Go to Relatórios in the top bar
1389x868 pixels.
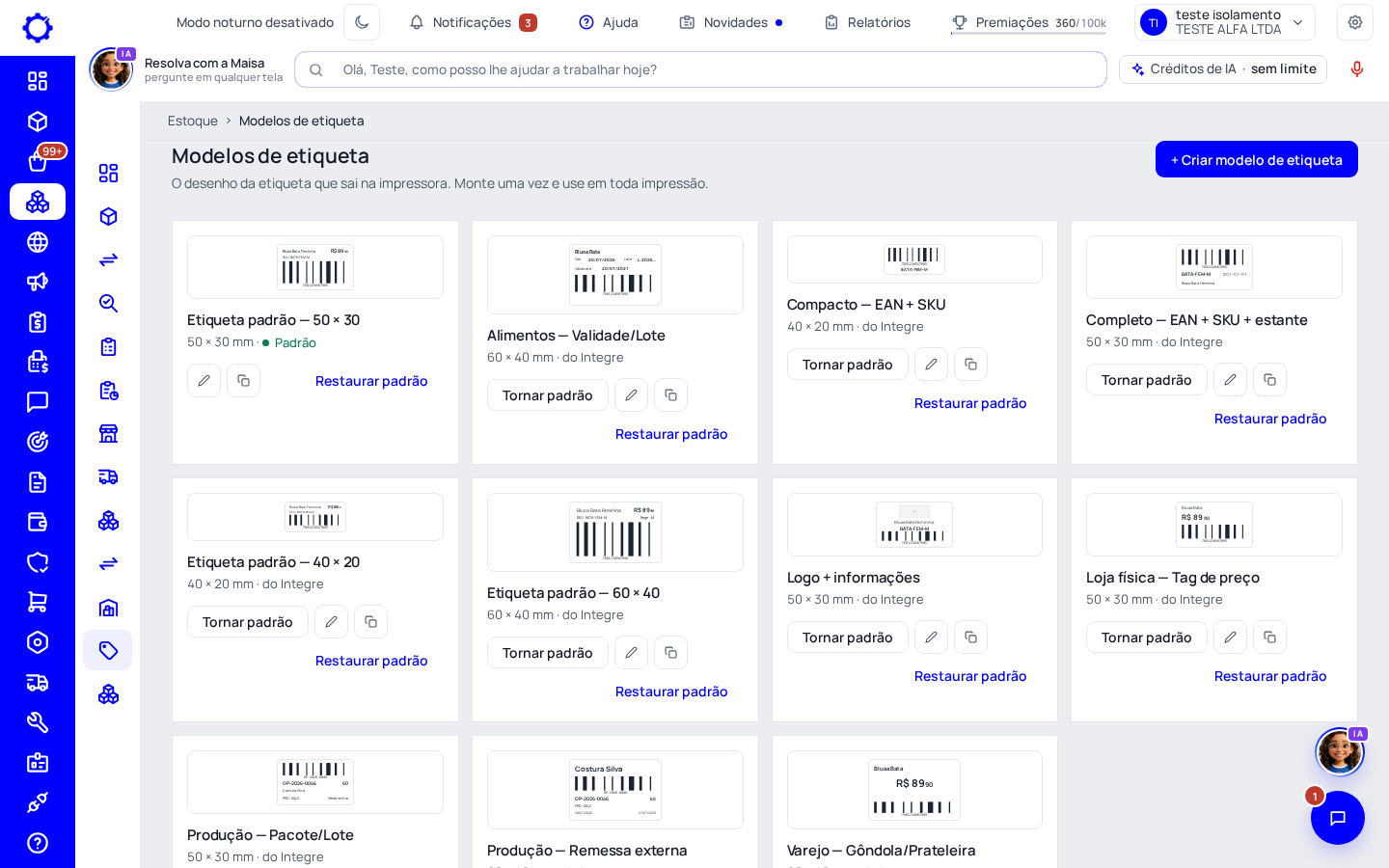coord(867,22)
